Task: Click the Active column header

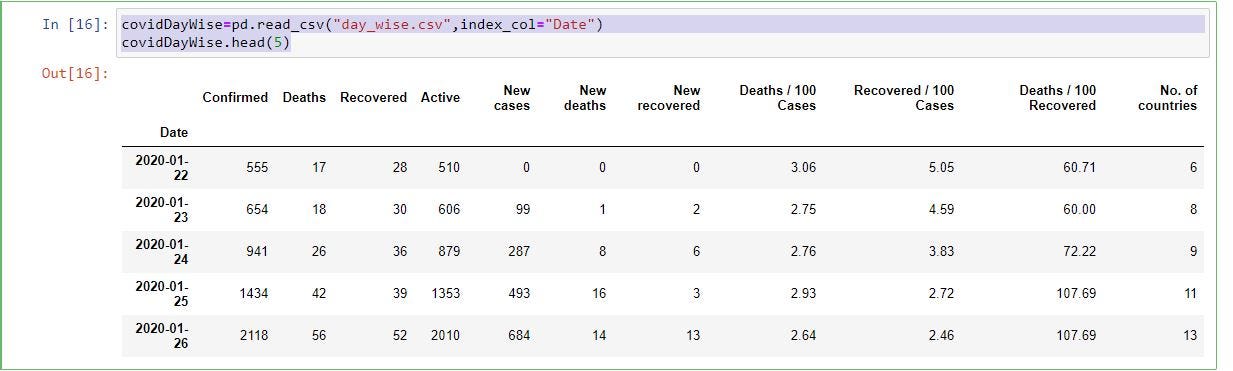Action: [440, 98]
